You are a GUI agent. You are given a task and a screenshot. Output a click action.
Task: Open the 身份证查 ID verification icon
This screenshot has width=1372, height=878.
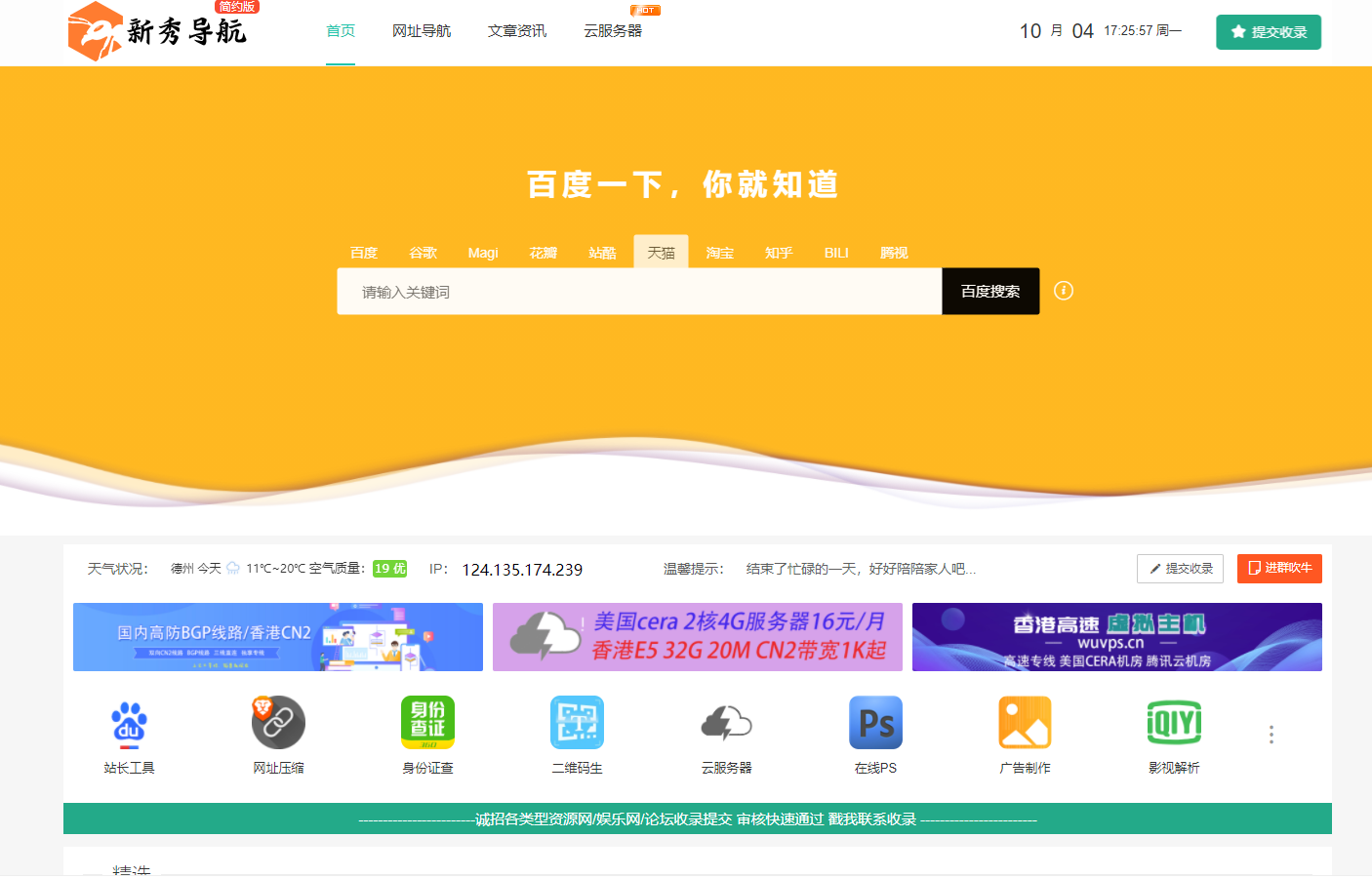[x=427, y=723]
